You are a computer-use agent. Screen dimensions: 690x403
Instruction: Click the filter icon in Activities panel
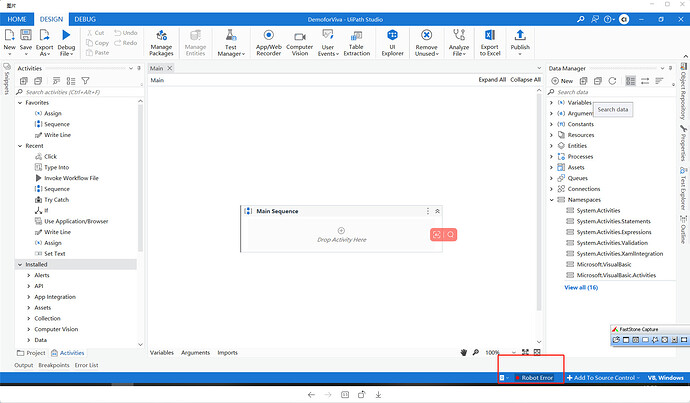(85, 81)
